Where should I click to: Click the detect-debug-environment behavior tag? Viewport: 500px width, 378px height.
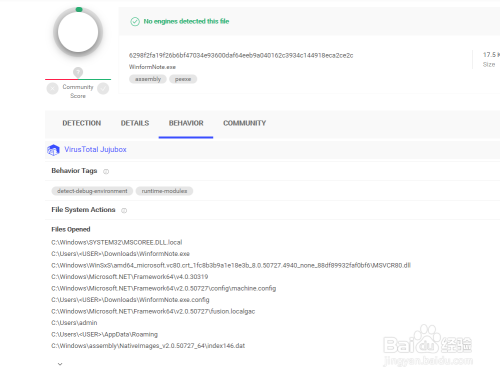(92, 191)
